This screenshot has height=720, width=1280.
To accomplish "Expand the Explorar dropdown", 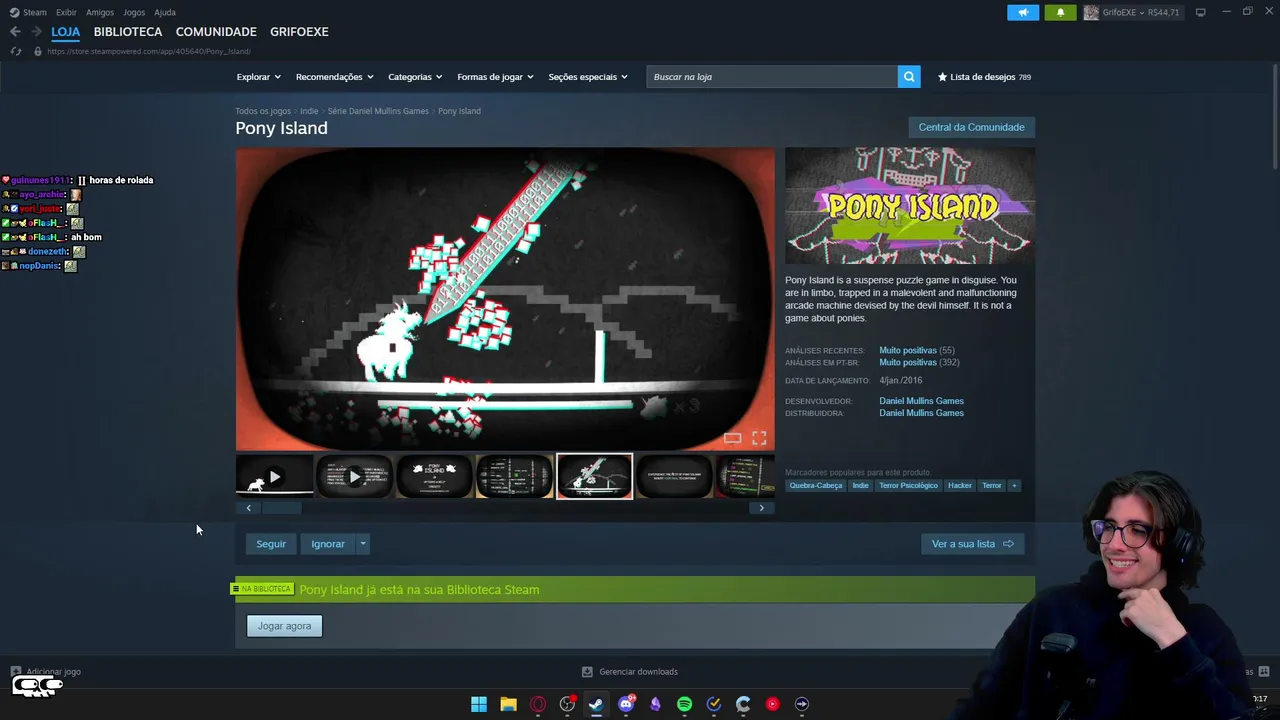I will point(259,77).
